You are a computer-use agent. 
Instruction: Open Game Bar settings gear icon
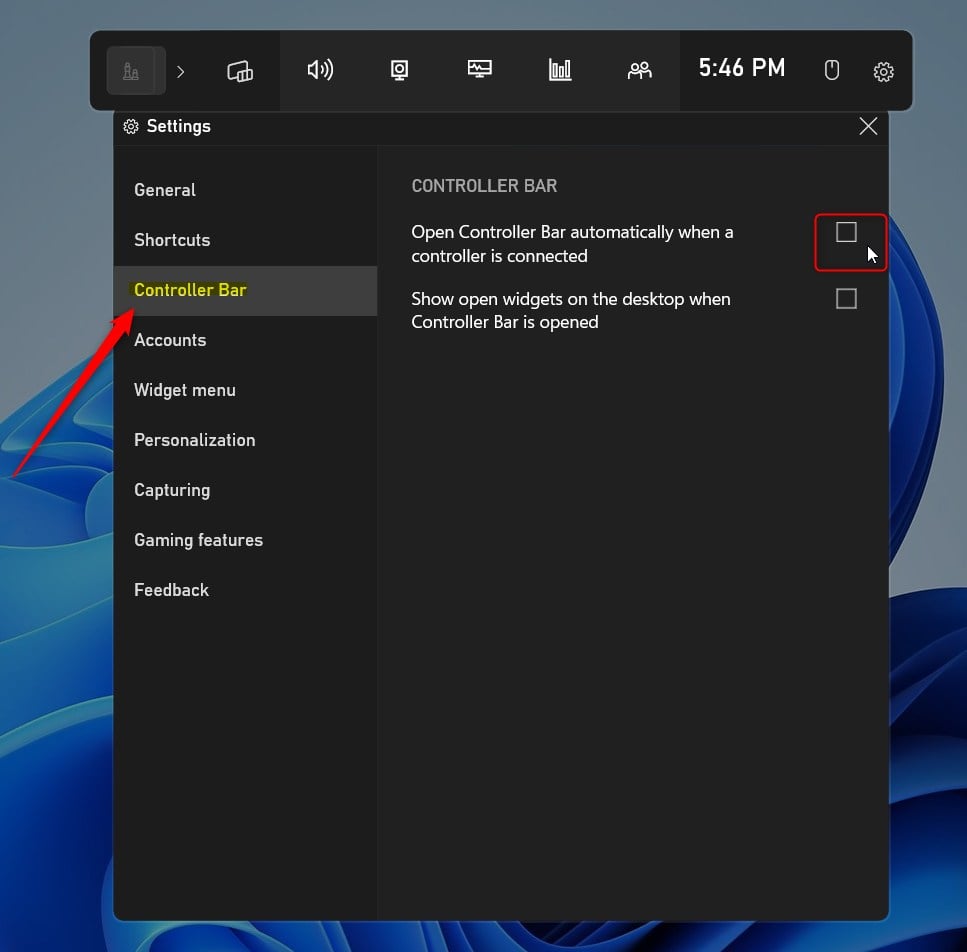pos(883,71)
